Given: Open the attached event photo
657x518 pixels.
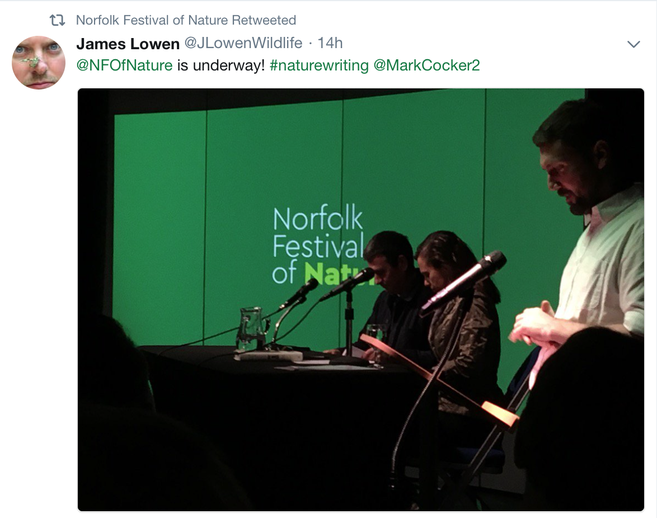Looking at the screenshot, I should (361, 300).
